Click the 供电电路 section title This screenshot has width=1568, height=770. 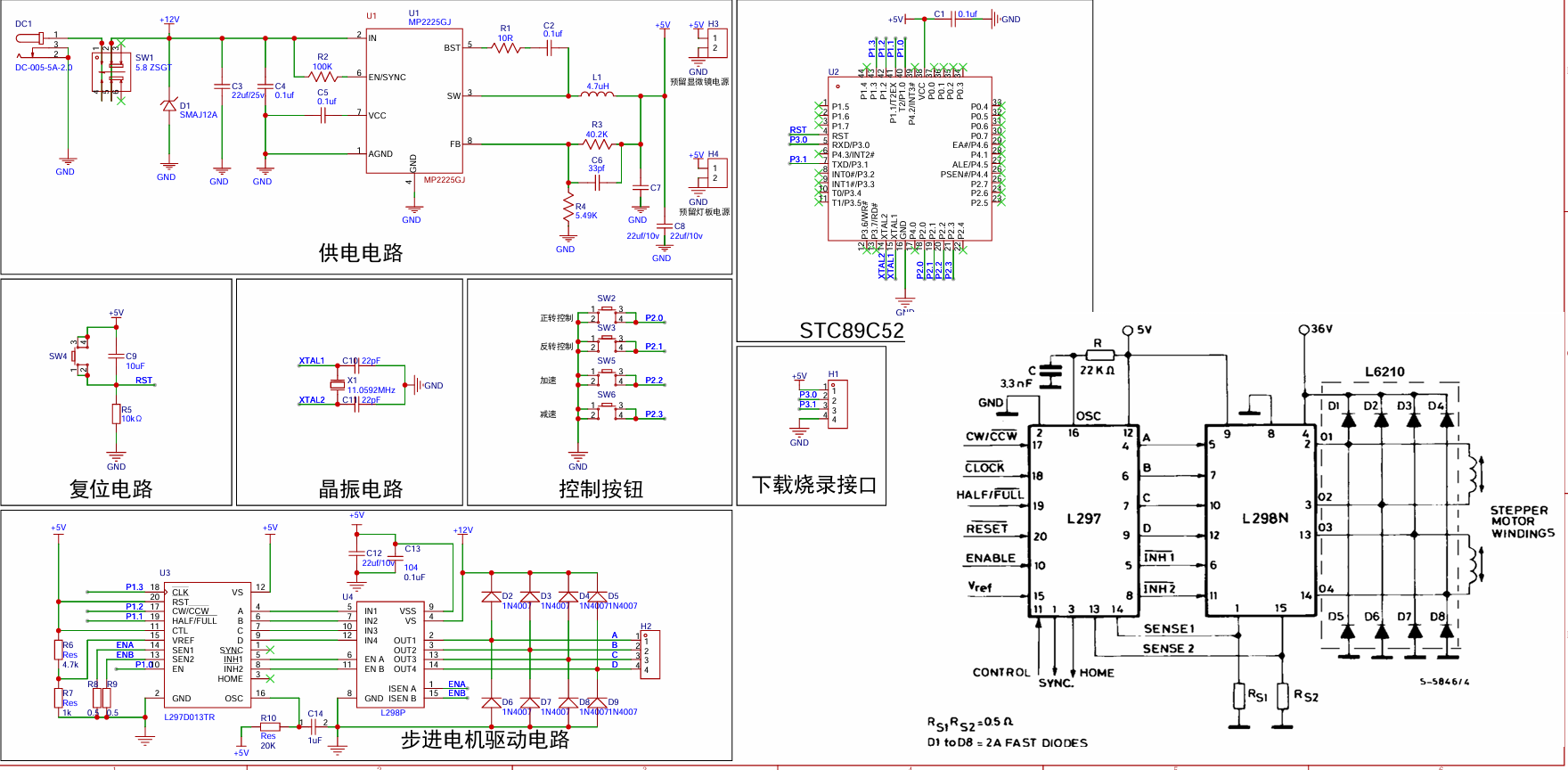pyautogui.click(x=361, y=253)
